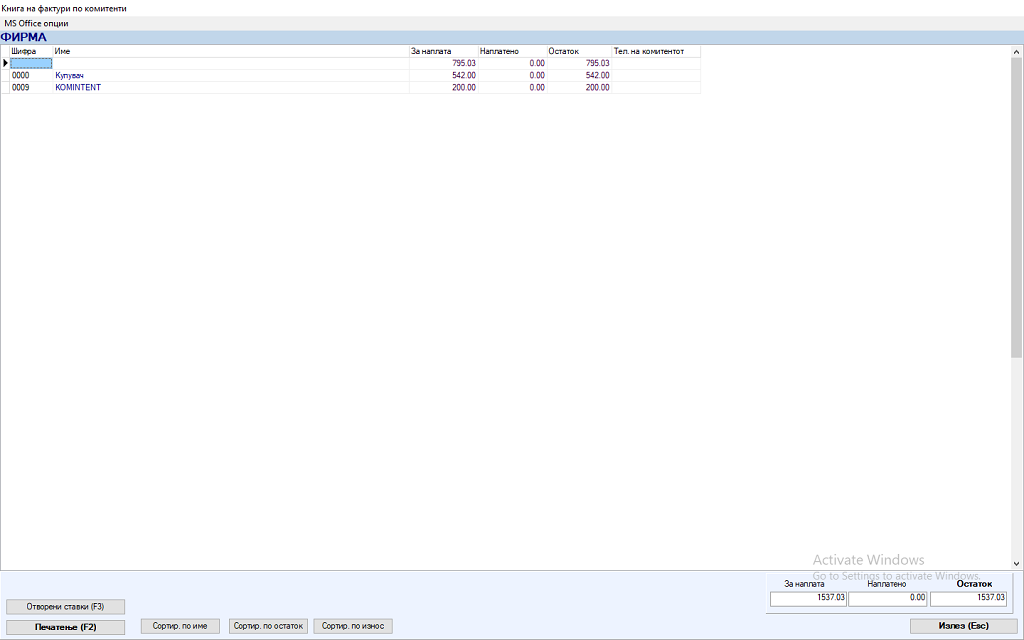Click the Сортир. по износ button

353,626
